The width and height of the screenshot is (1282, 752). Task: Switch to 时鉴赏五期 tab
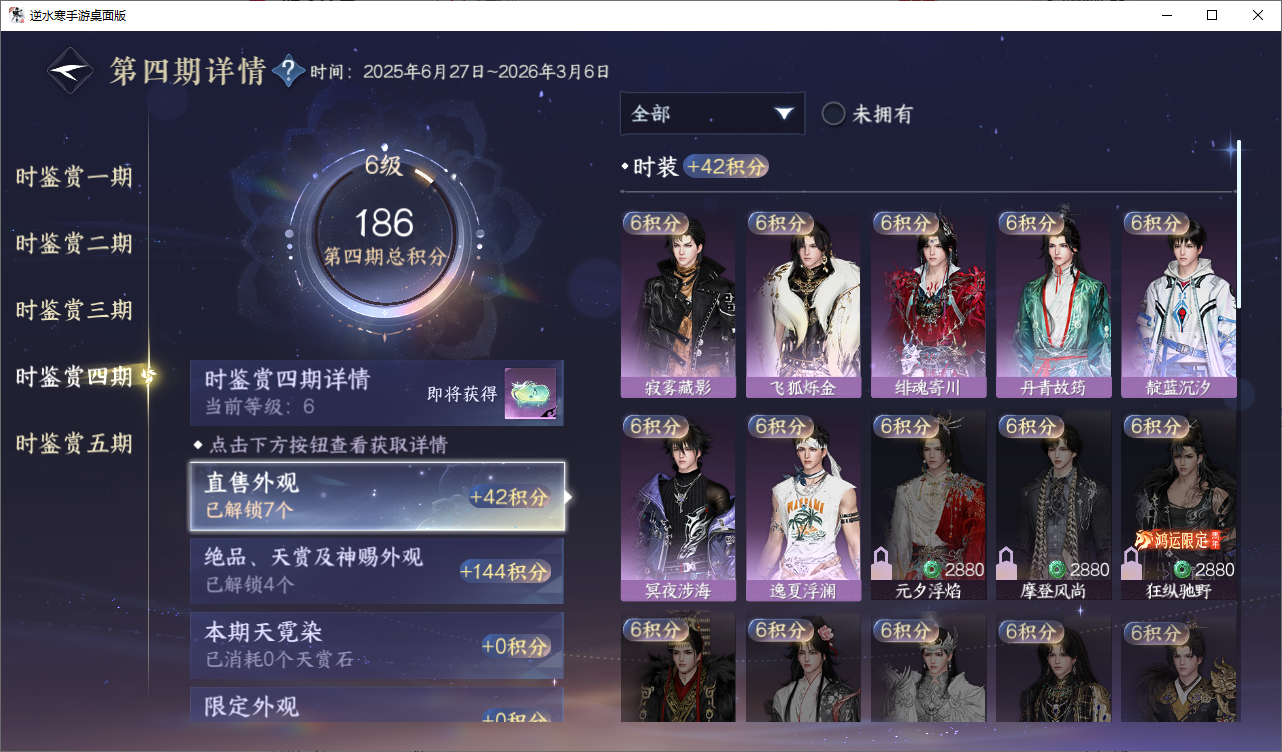point(74,443)
